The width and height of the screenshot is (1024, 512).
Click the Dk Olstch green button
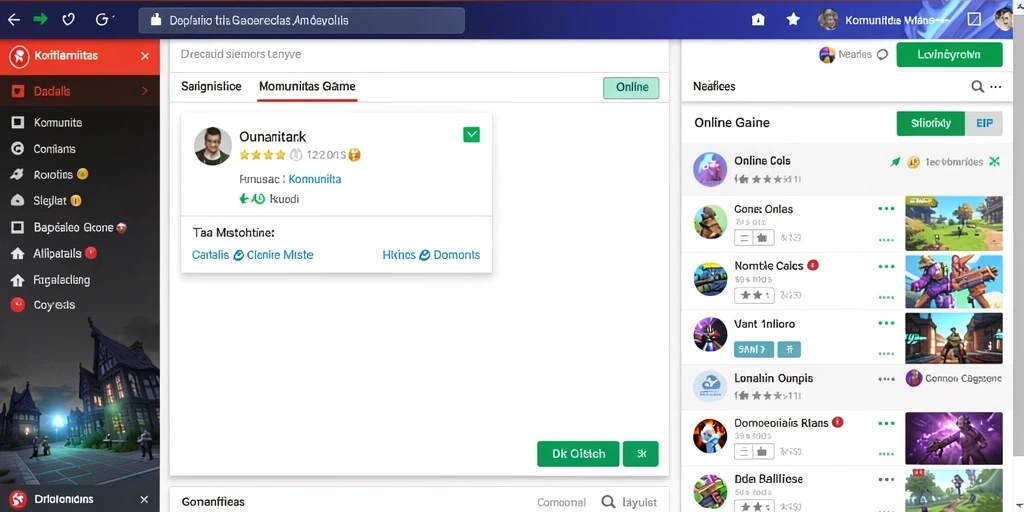578,454
